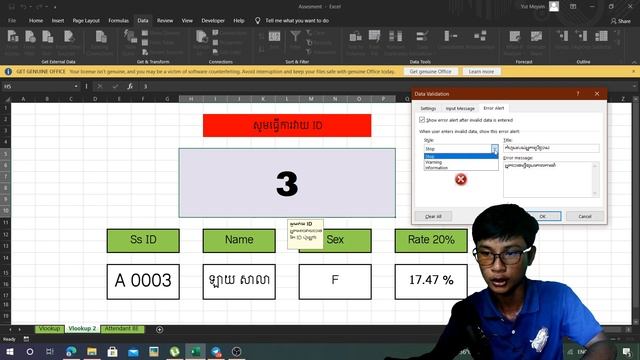Switch to Vlookup sheet tab

tap(49, 329)
